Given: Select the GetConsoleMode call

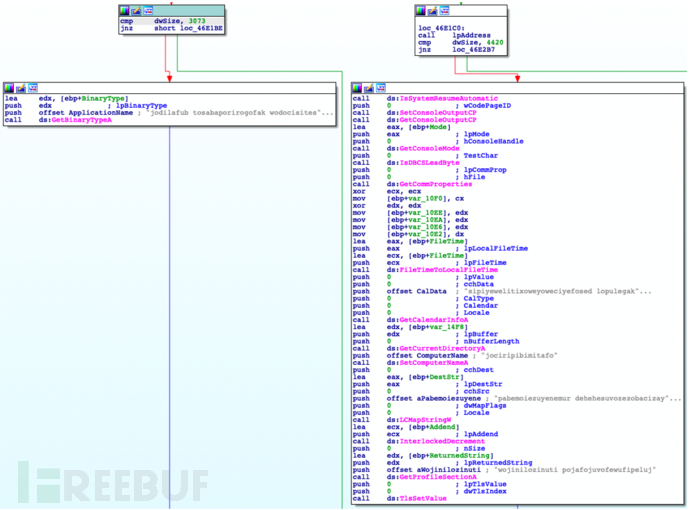Looking at the screenshot, I should coord(429,148).
